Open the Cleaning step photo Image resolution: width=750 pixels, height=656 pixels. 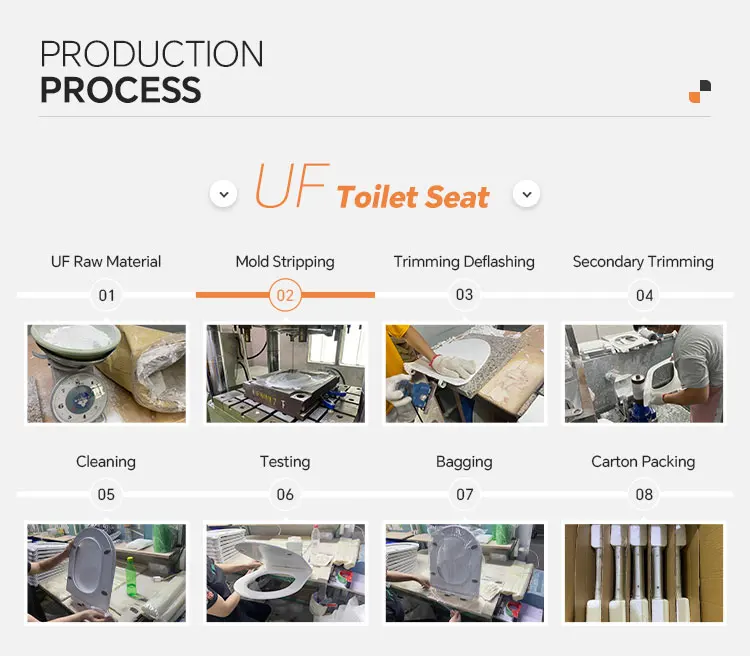[106, 572]
